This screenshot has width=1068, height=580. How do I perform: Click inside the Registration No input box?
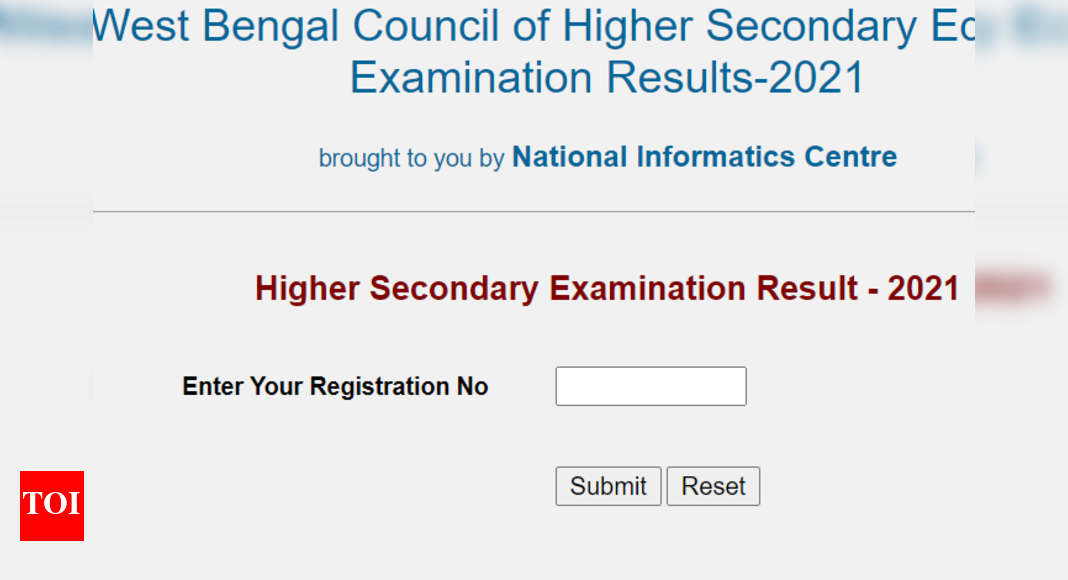click(650, 386)
